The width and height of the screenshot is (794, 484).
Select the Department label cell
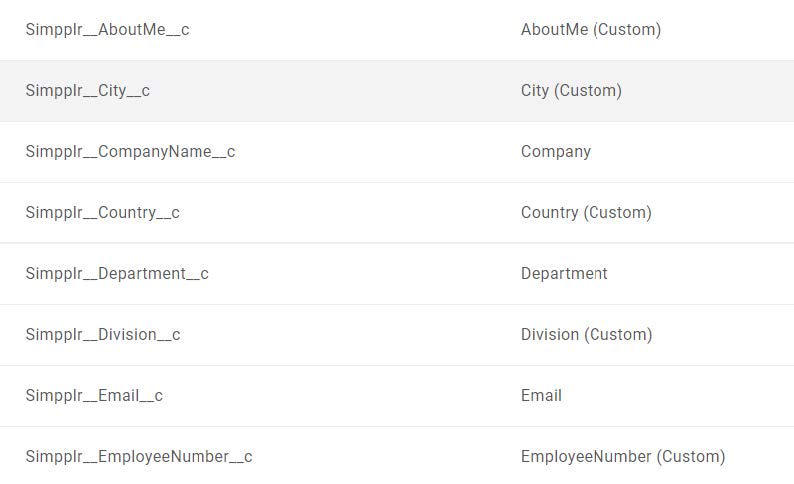pyautogui.click(x=564, y=274)
